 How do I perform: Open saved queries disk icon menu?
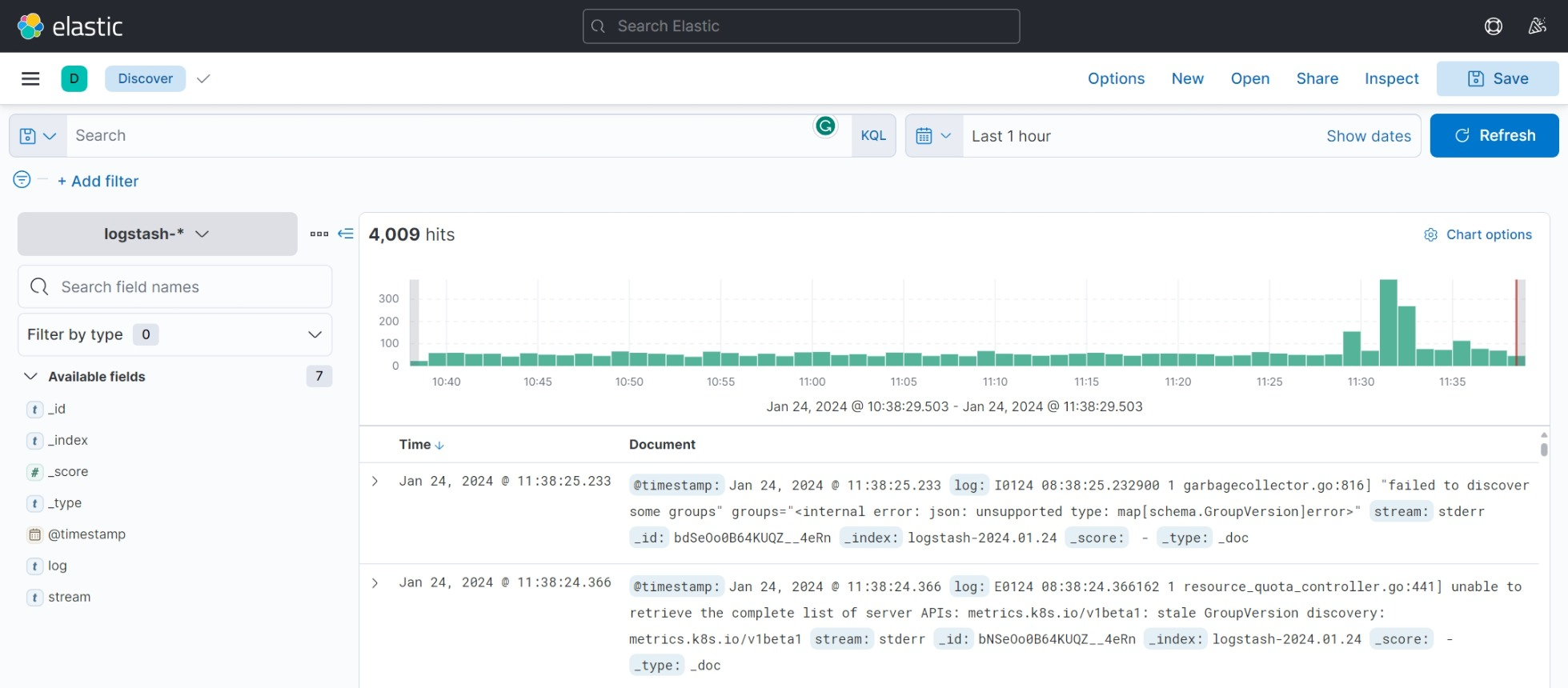pos(38,136)
